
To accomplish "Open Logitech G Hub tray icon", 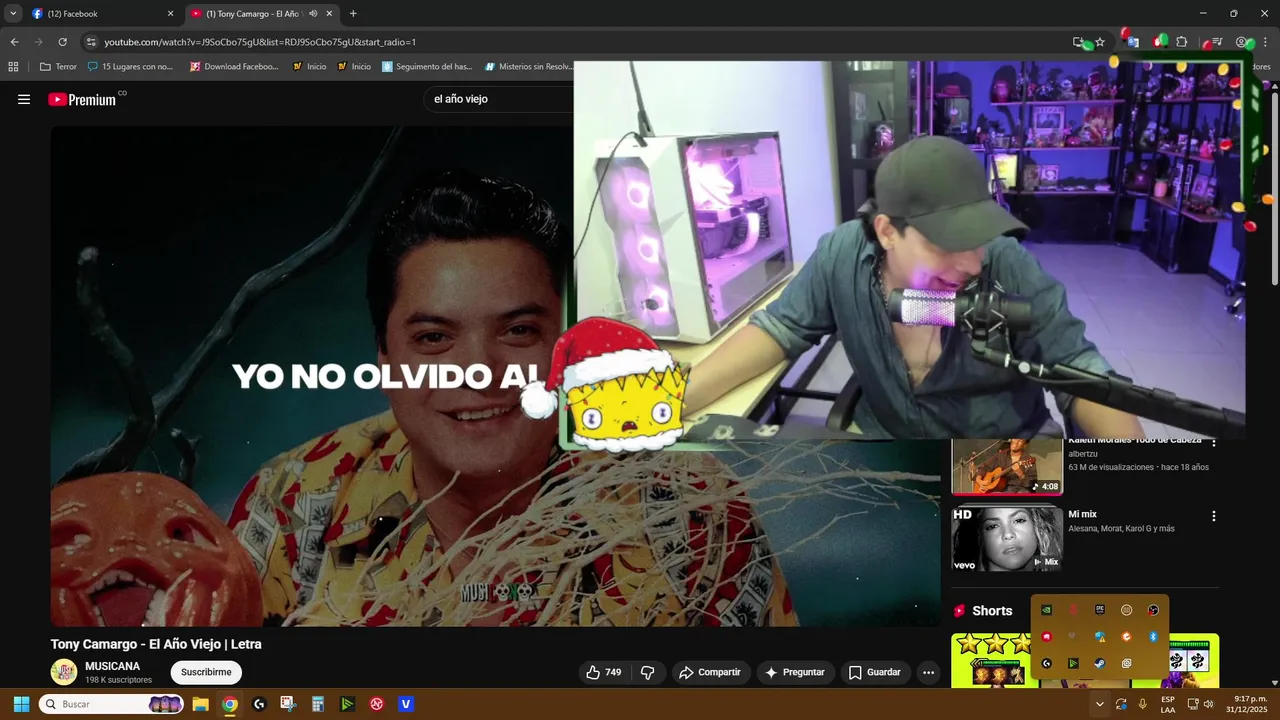I will [1046, 663].
